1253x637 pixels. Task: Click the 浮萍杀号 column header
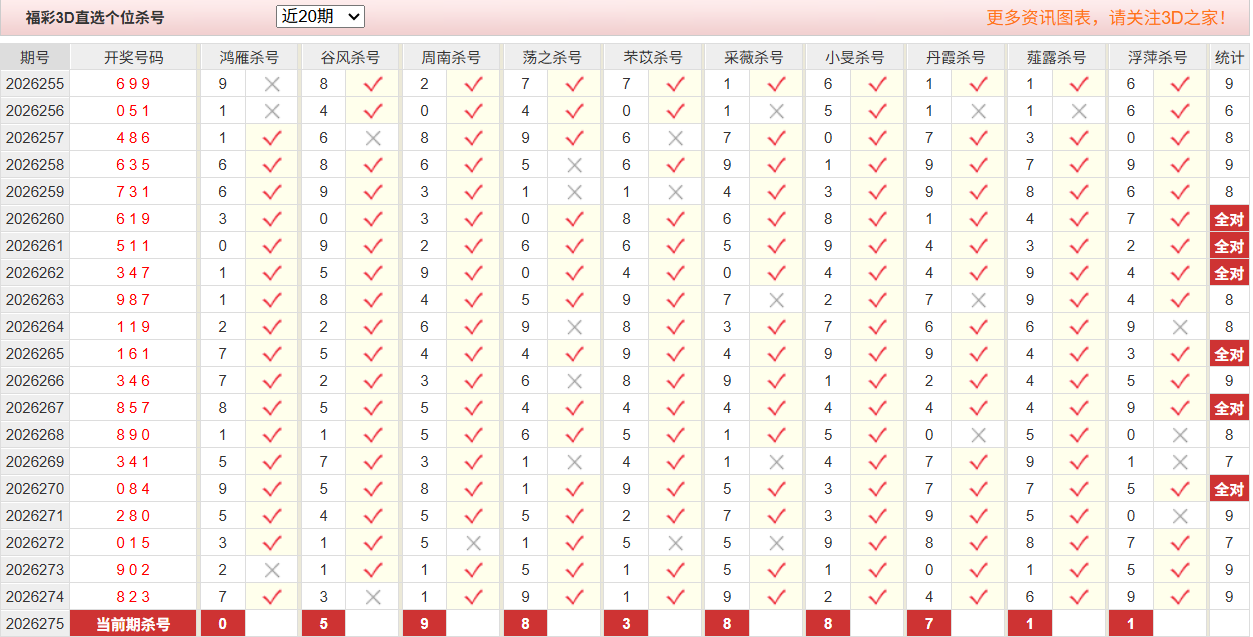click(1159, 57)
